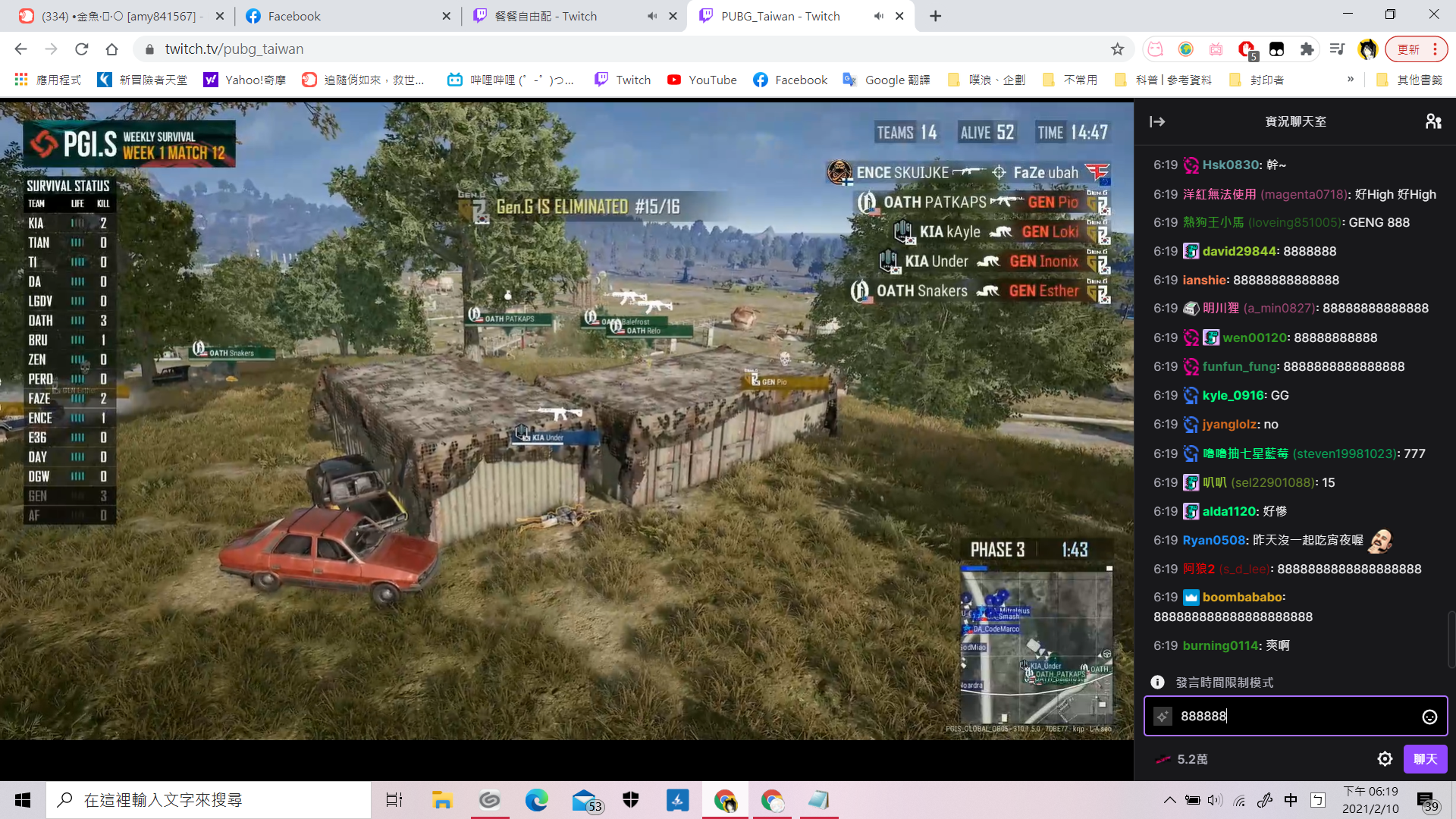Click the Chrome profile avatar
Viewport: 1456px width, 819px height.
click(x=1367, y=49)
